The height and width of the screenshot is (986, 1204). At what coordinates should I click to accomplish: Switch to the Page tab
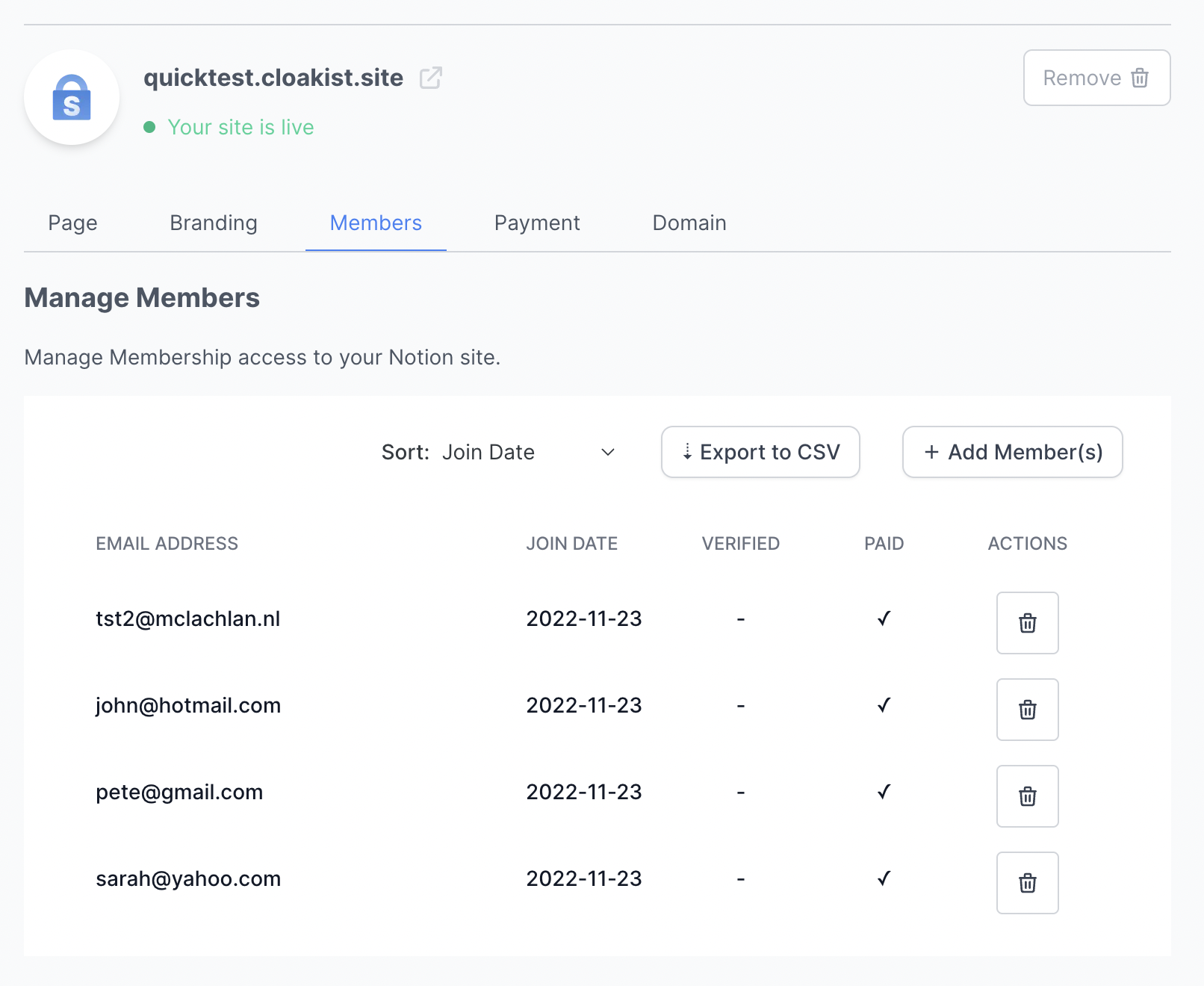pyautogui.click(x=72, y=223)
